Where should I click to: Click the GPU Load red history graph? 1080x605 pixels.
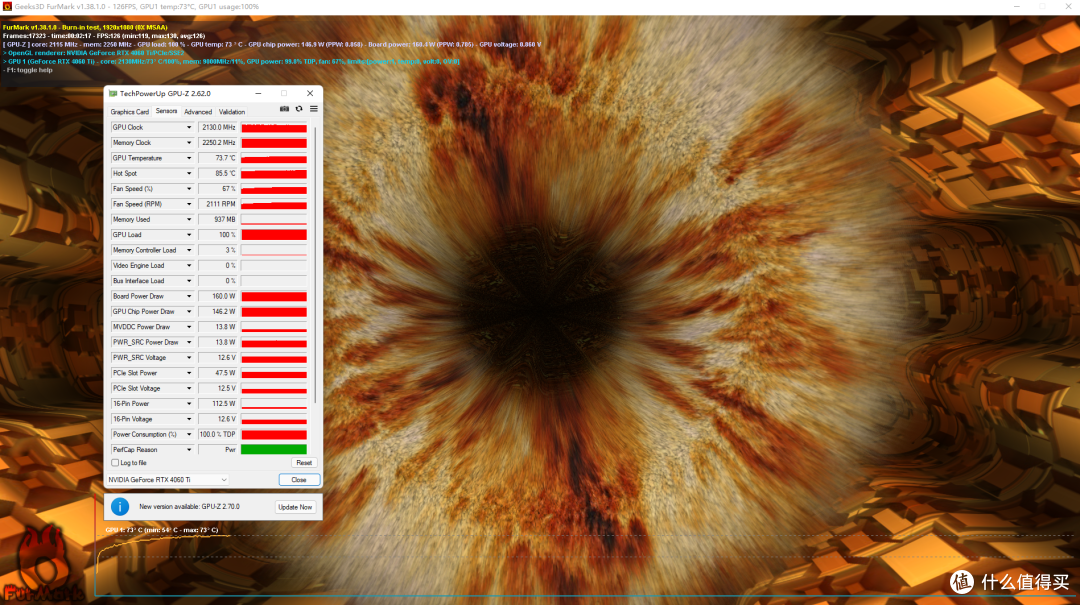[274, 235]
